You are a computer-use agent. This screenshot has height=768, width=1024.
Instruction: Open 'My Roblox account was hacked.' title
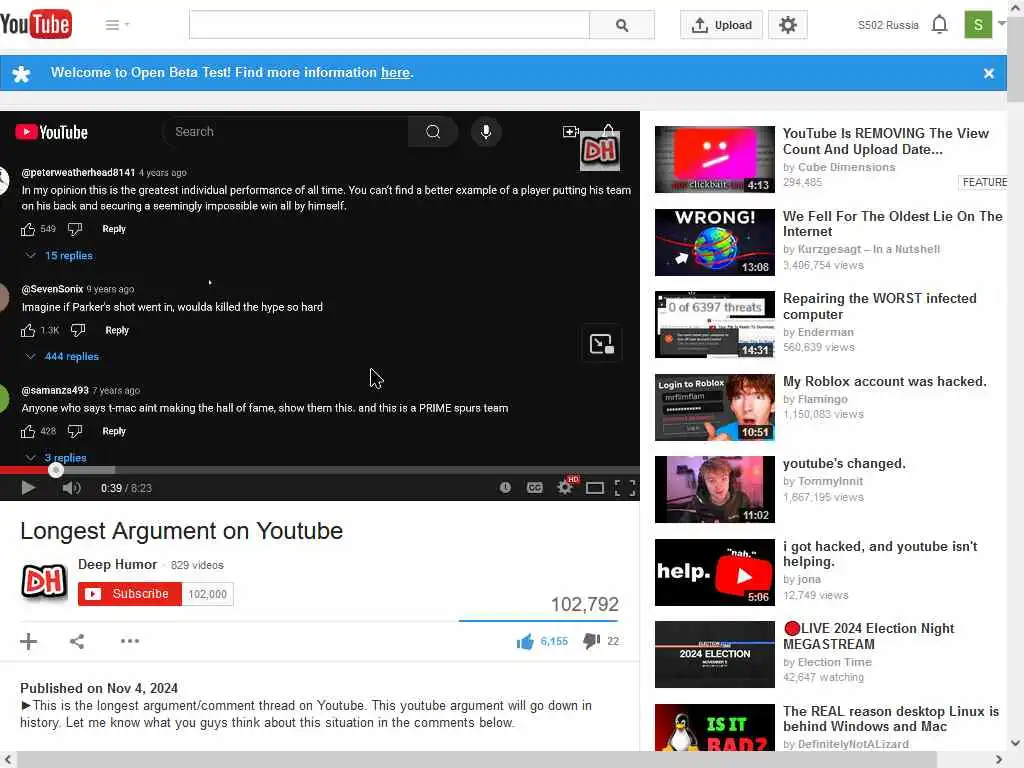pos(884,381)
